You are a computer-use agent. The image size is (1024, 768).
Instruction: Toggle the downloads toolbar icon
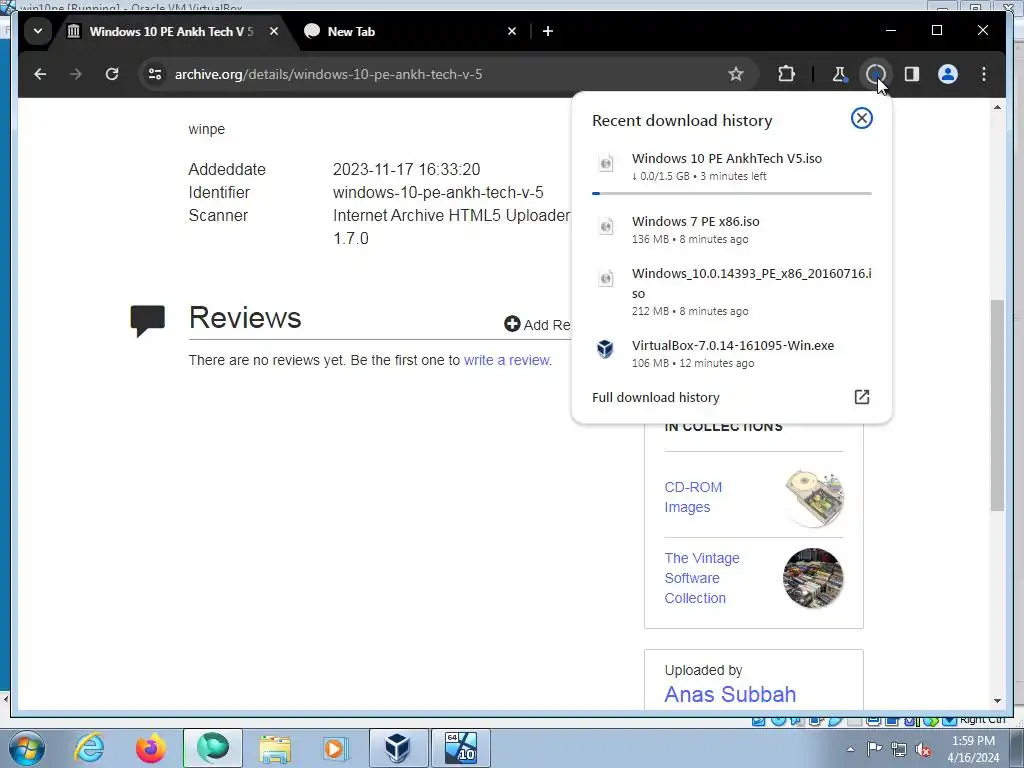click(x=875, y=74)
